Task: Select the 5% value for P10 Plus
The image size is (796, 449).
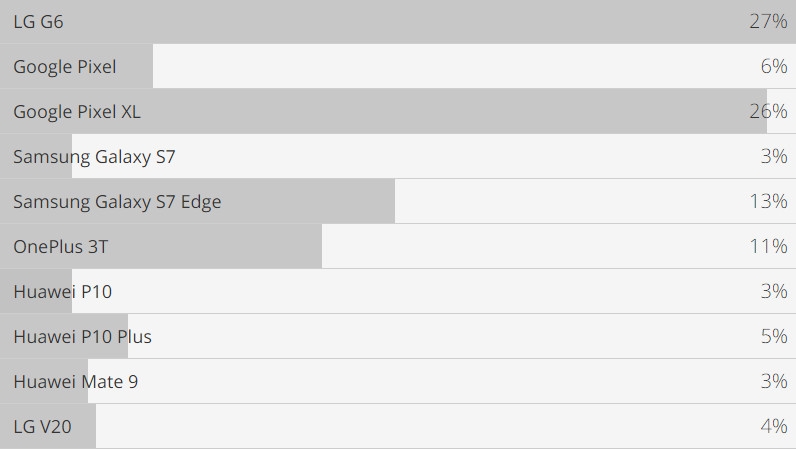Action: point(774,337)
